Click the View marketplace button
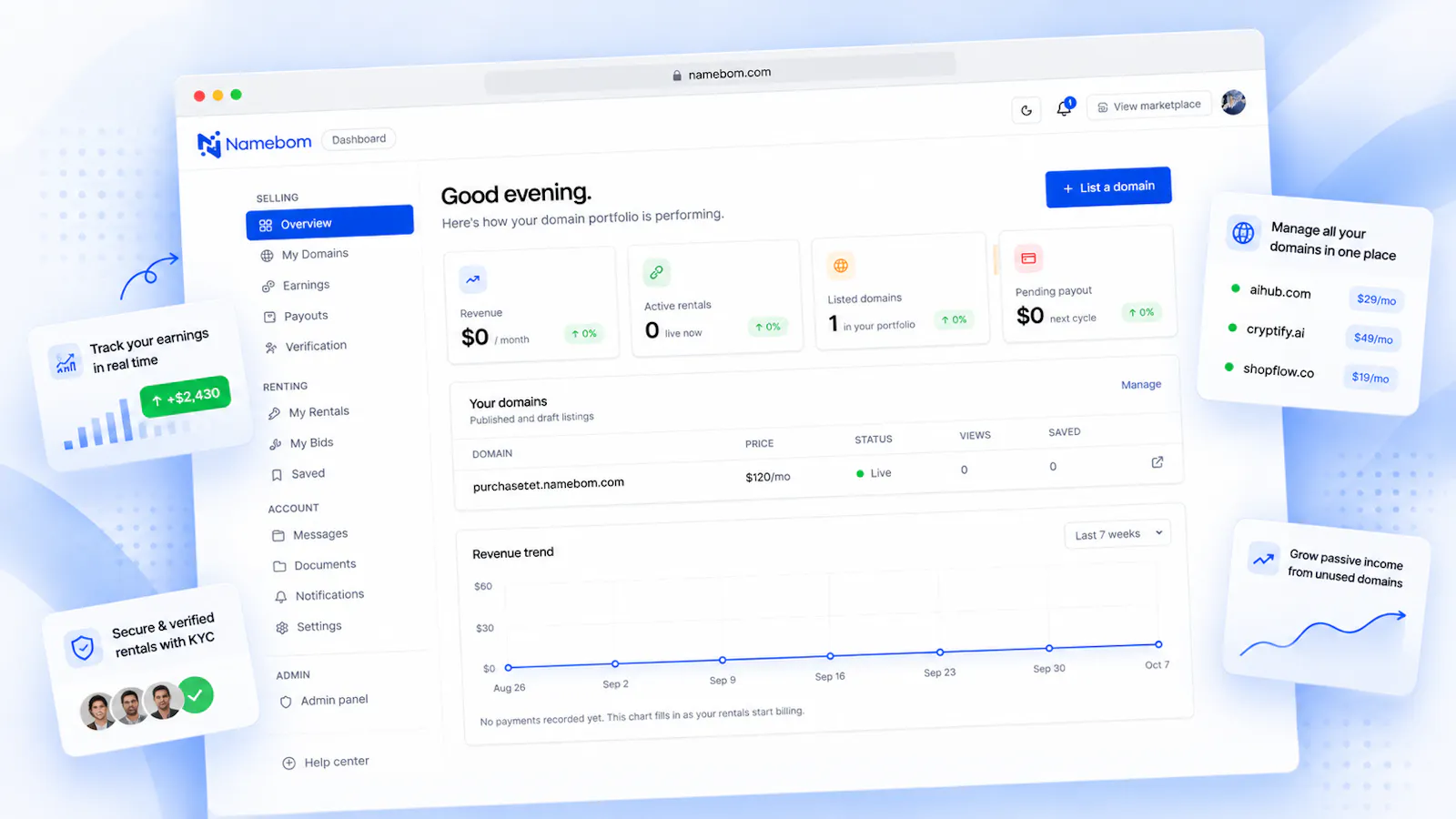This screenshot has height=819, width=1456. [1149, 106]
